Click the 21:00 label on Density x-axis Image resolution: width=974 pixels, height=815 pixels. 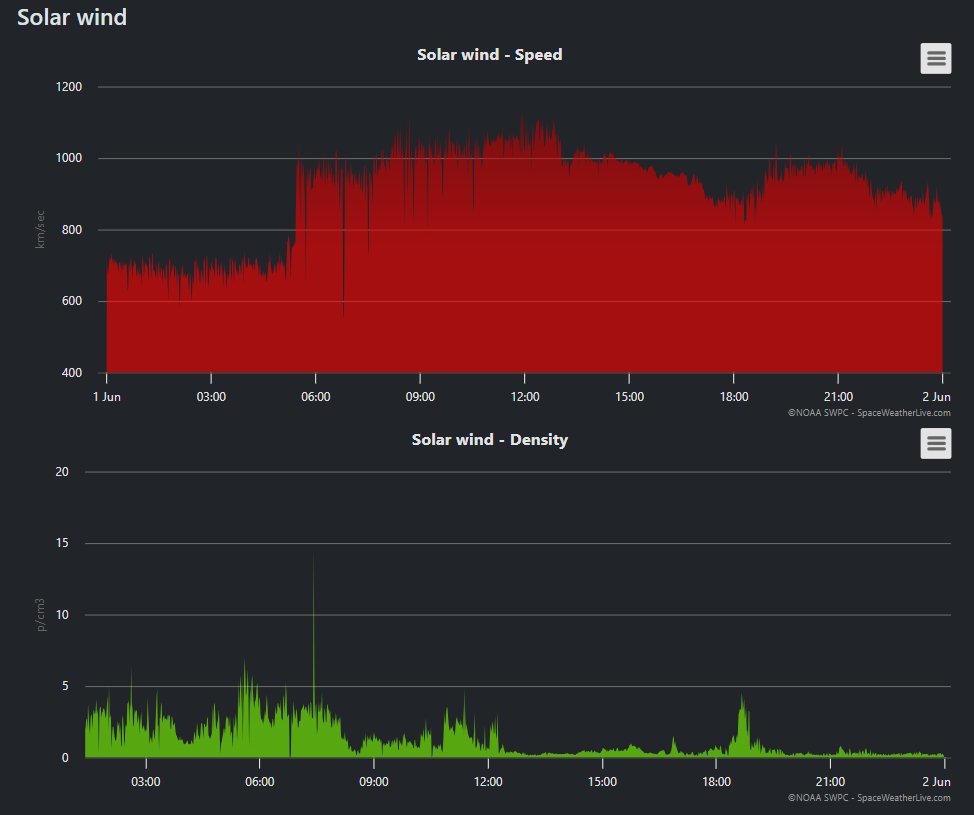[x=831, y=782]
